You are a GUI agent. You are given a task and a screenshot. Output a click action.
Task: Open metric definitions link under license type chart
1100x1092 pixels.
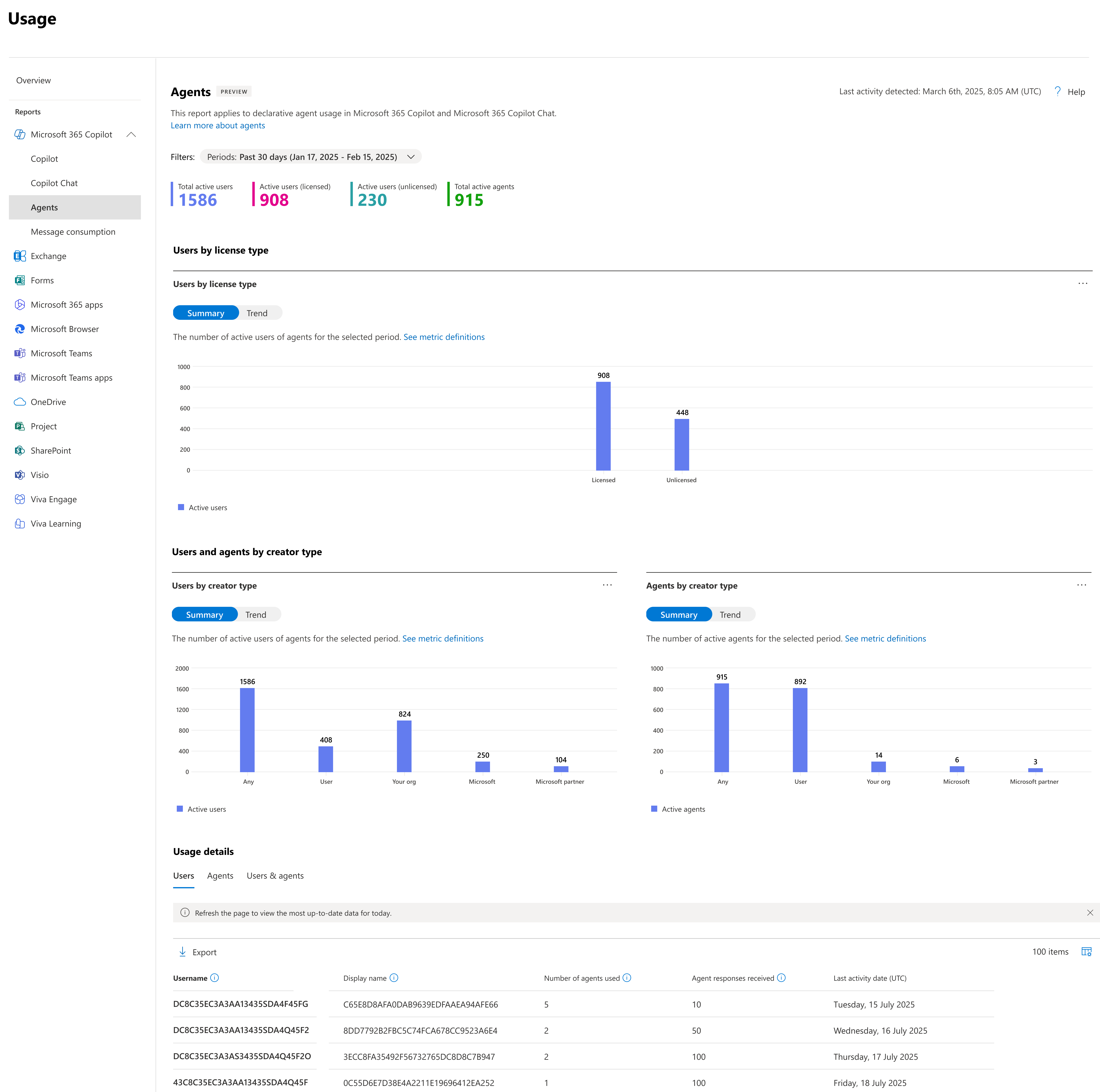coord(444,337)
